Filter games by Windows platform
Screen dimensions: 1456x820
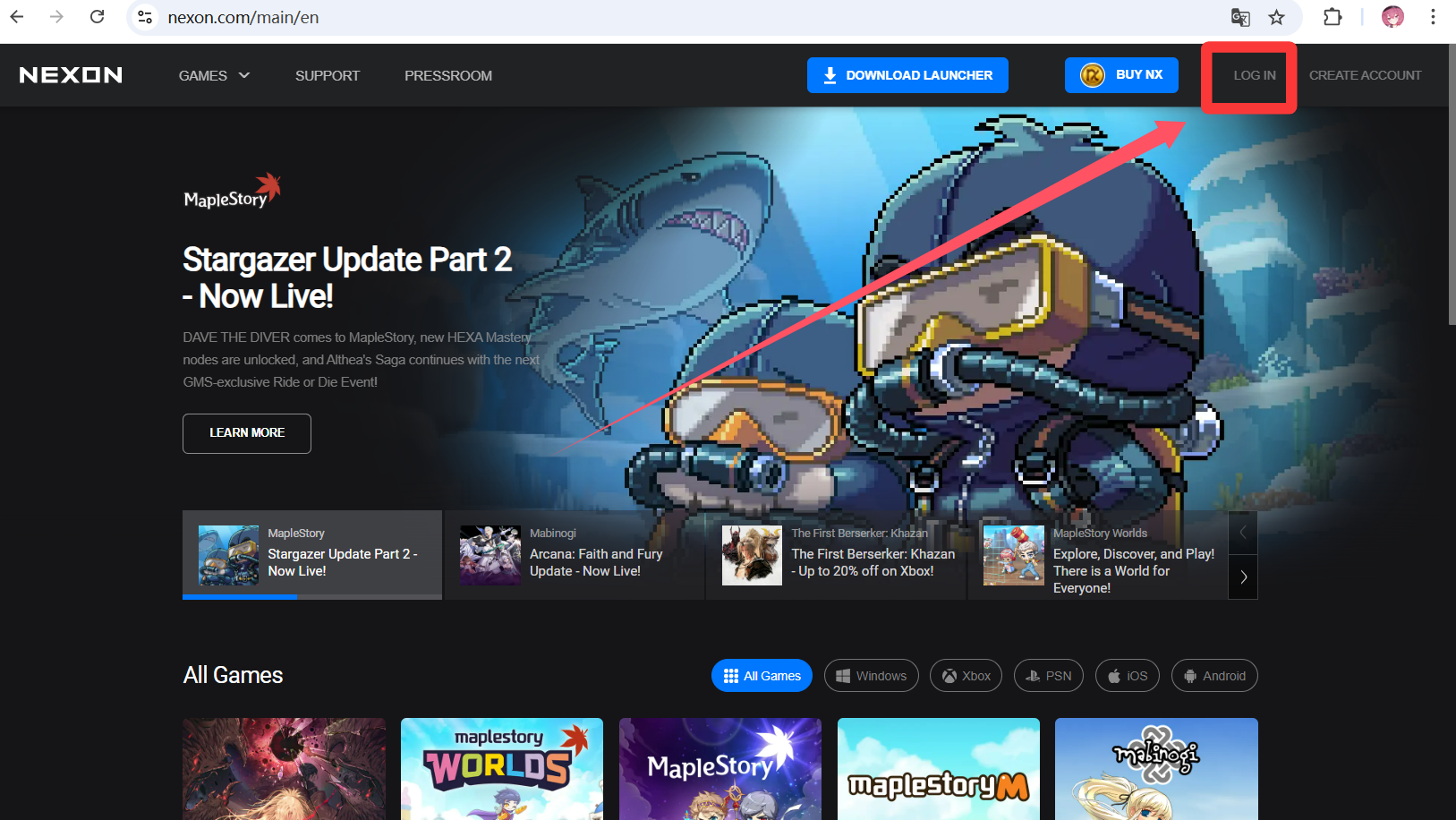coord(871,676)
